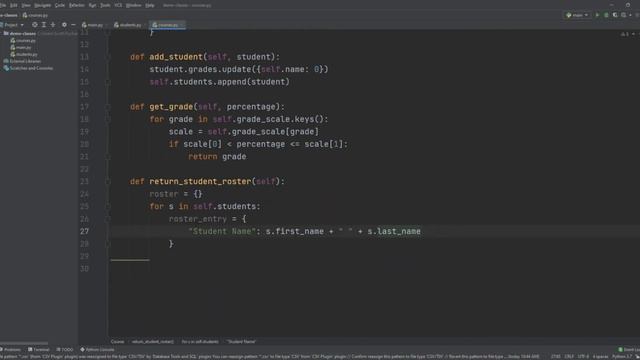The image size is (640, 360).
Task: Open courses.py in the project tree
Action: (x=23, y=40)
